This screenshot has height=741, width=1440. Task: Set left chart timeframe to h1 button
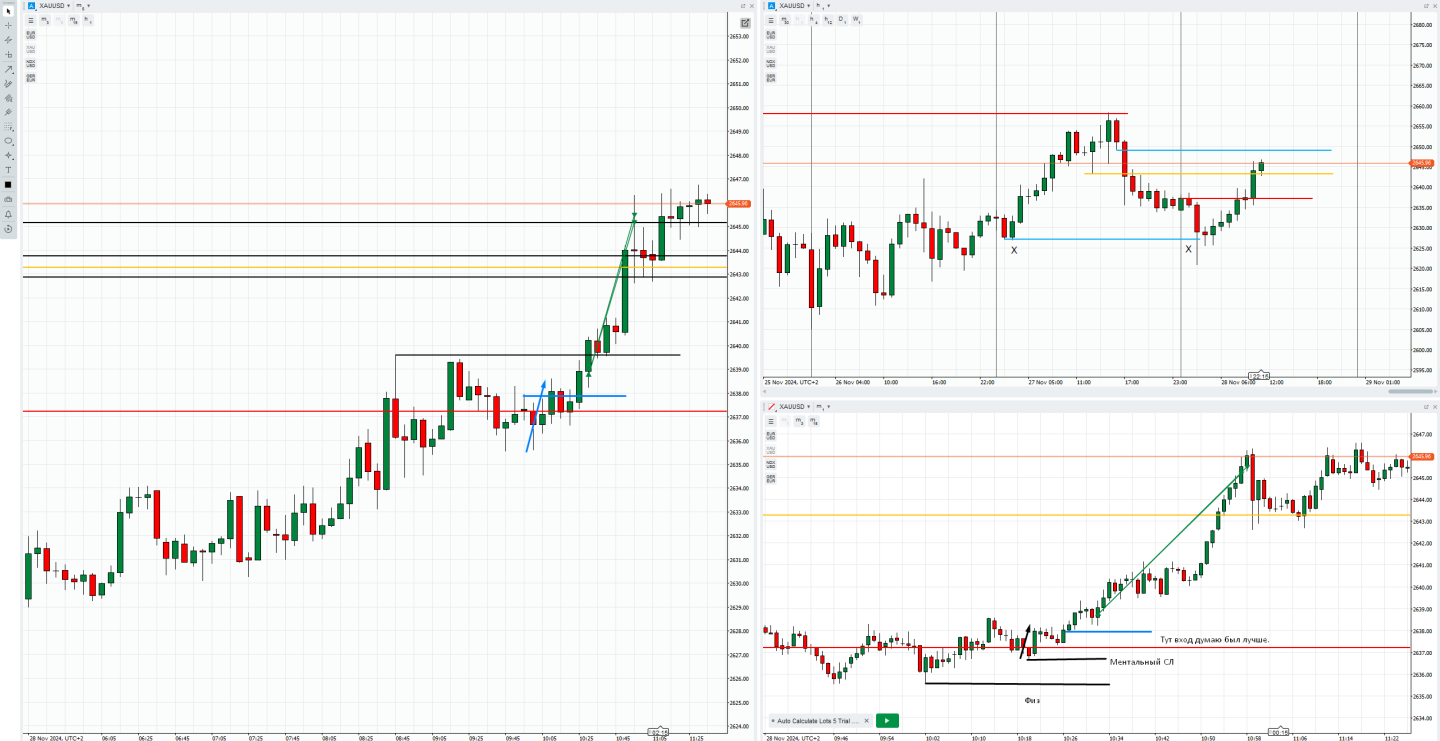[x=89, y=20]
